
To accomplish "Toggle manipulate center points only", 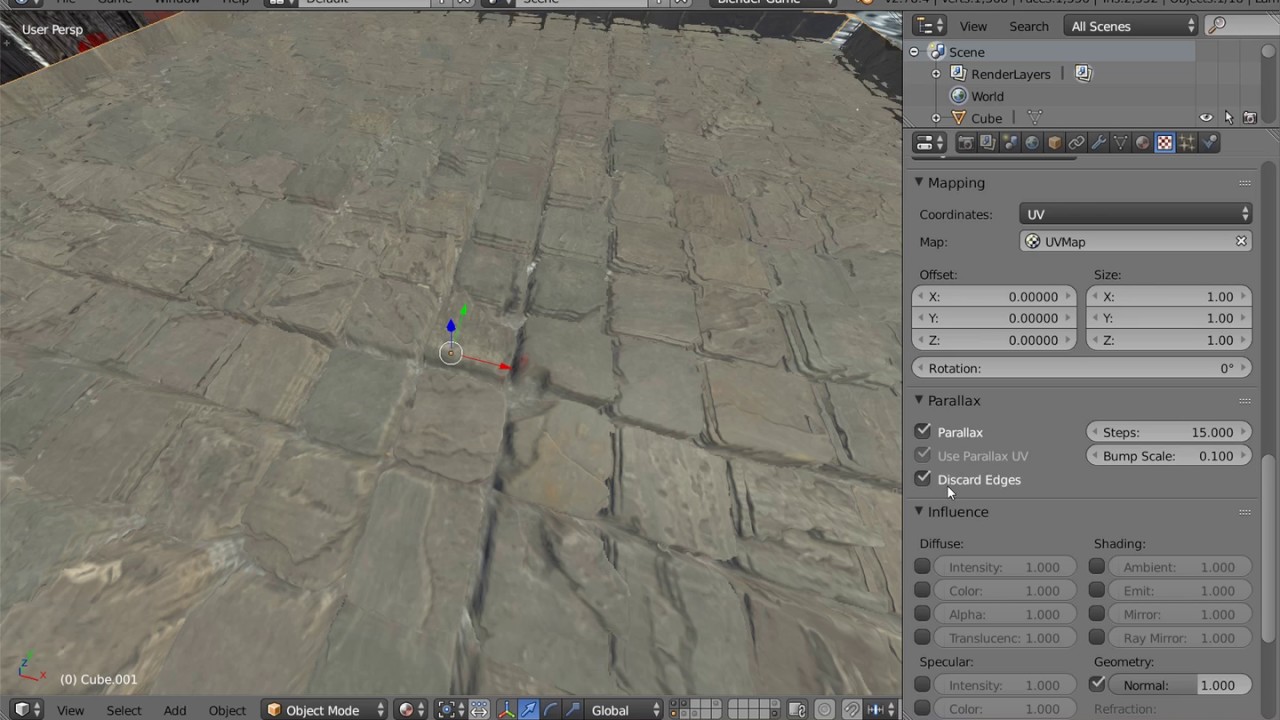I will click(478, 710).
